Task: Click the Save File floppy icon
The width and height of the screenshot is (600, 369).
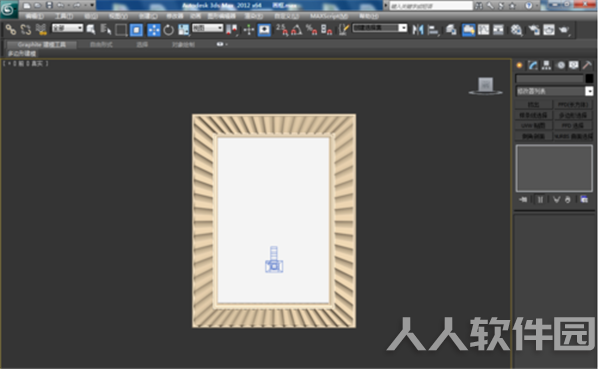Action: click(x=49, y=5)
